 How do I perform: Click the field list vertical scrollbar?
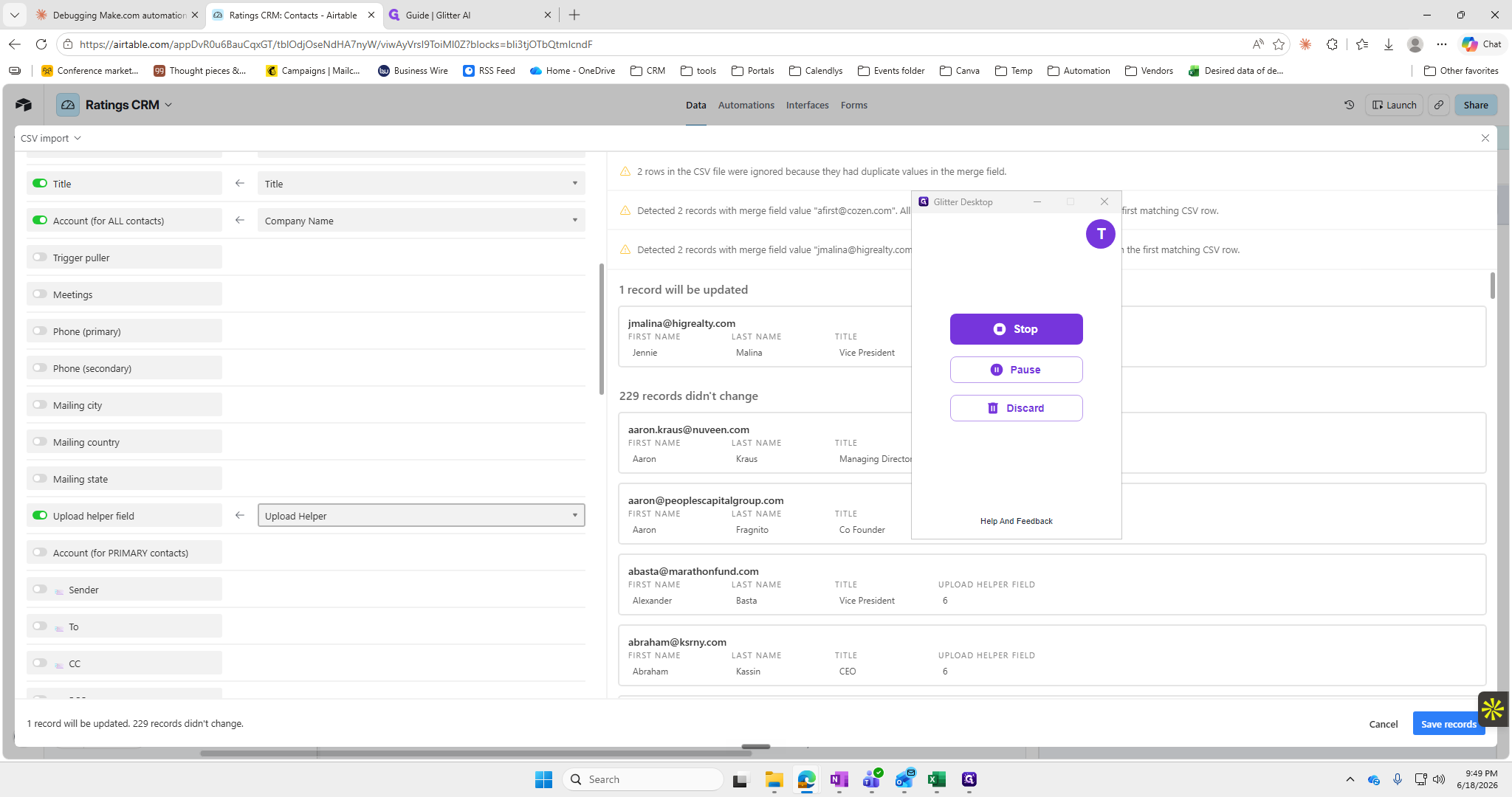[602, 328]
